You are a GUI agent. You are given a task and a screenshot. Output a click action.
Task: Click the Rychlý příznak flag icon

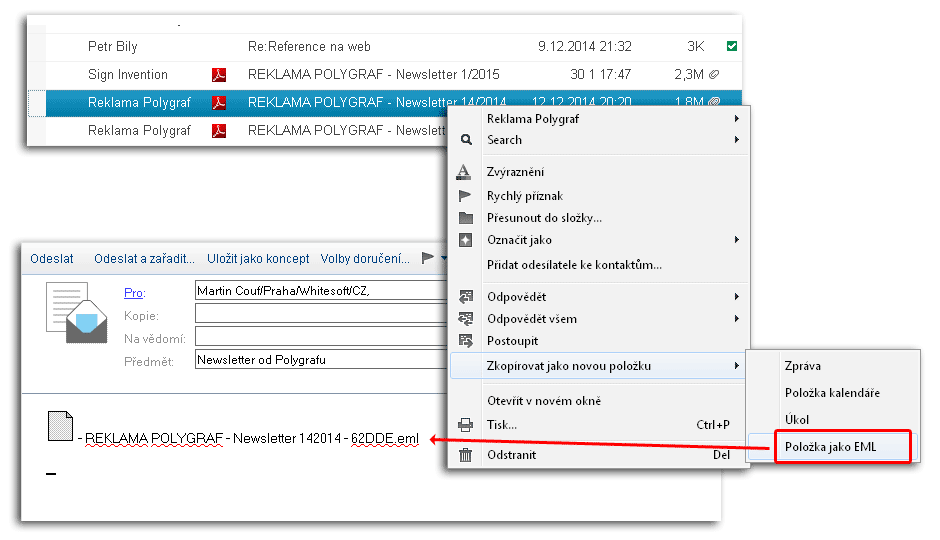[x=465, y=196]
